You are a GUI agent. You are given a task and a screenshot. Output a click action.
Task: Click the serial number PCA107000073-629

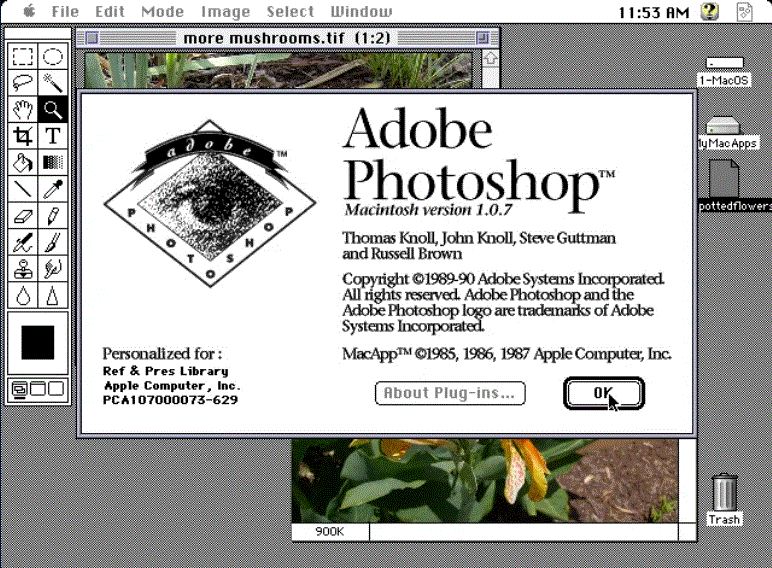point(170,400)
